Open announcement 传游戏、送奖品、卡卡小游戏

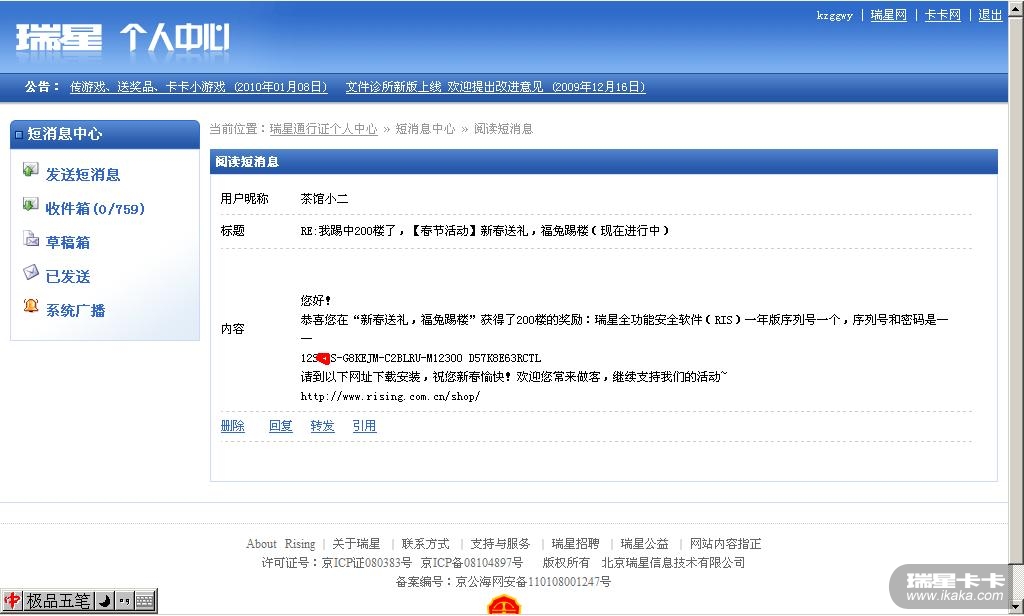pyautogui.click(x=199, y=87)
